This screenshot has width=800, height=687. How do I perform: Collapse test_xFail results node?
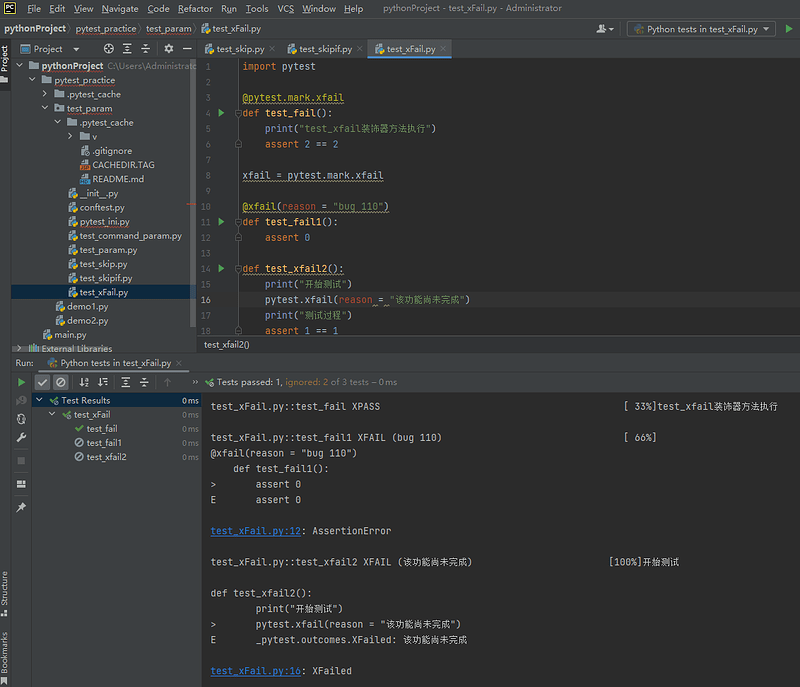pos(52,414)
